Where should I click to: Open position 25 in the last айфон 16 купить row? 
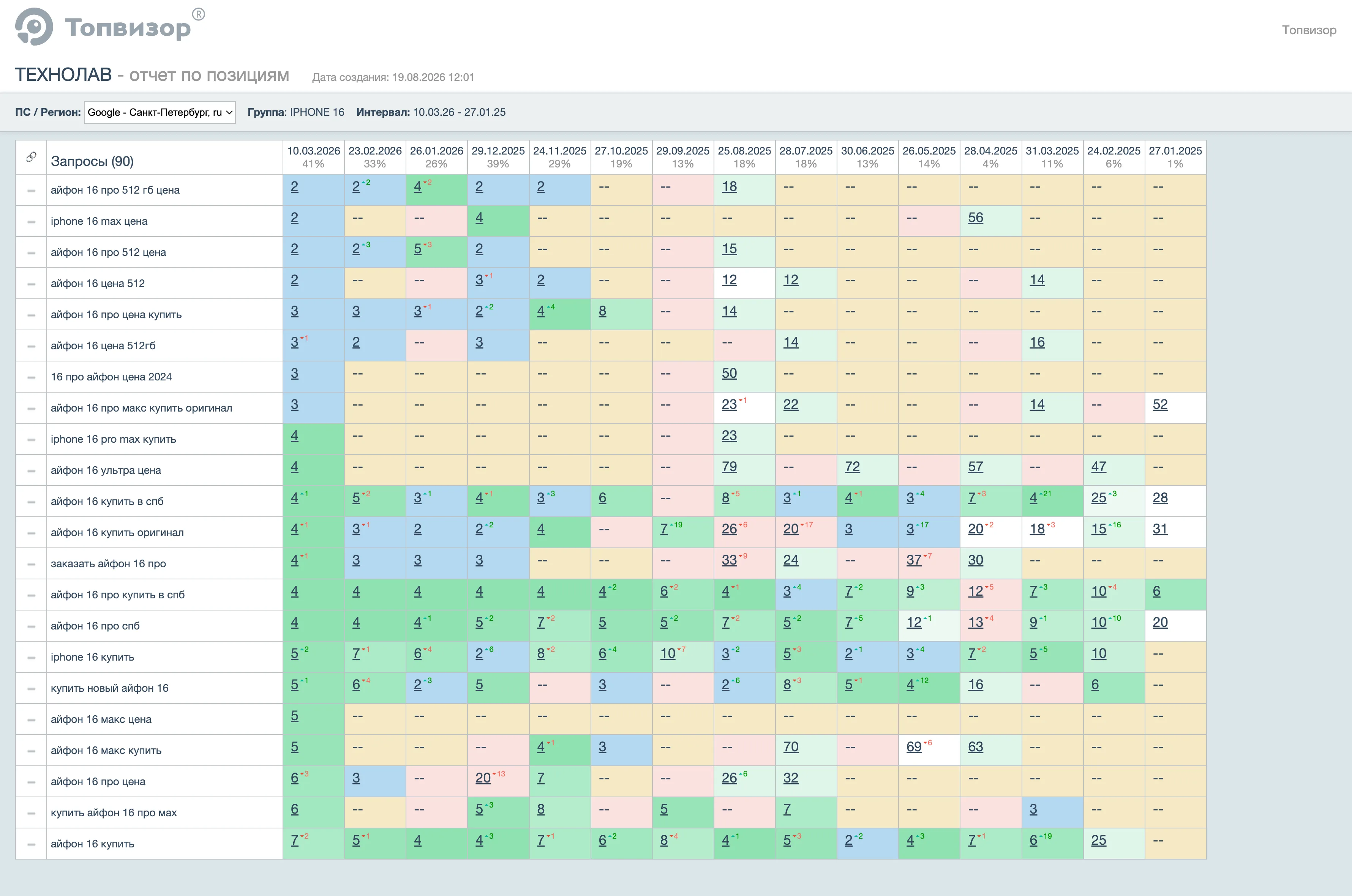pyautogui.click(x=1099, y=841)
